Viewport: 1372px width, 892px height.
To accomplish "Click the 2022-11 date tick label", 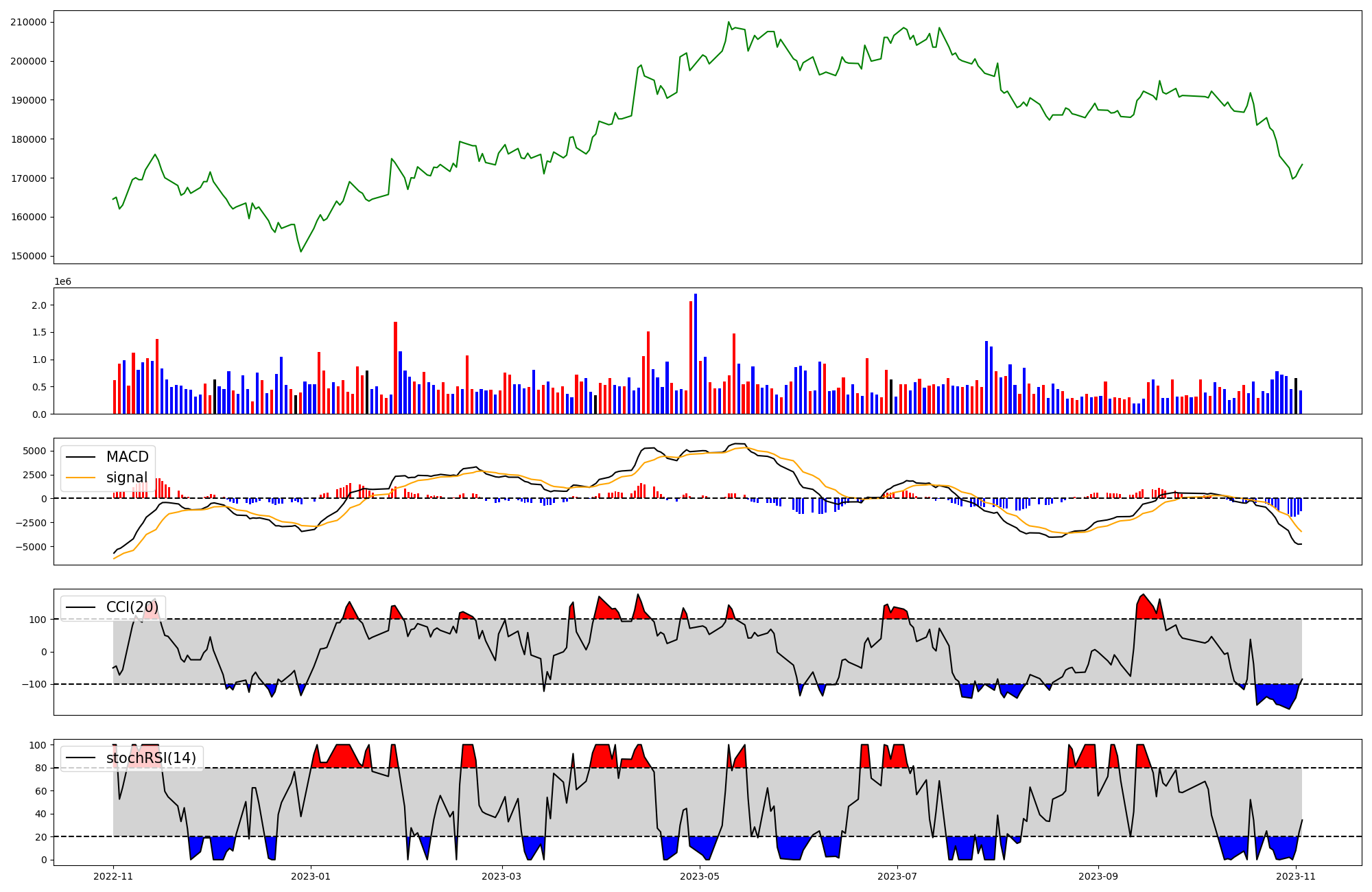I will (113, 876).
